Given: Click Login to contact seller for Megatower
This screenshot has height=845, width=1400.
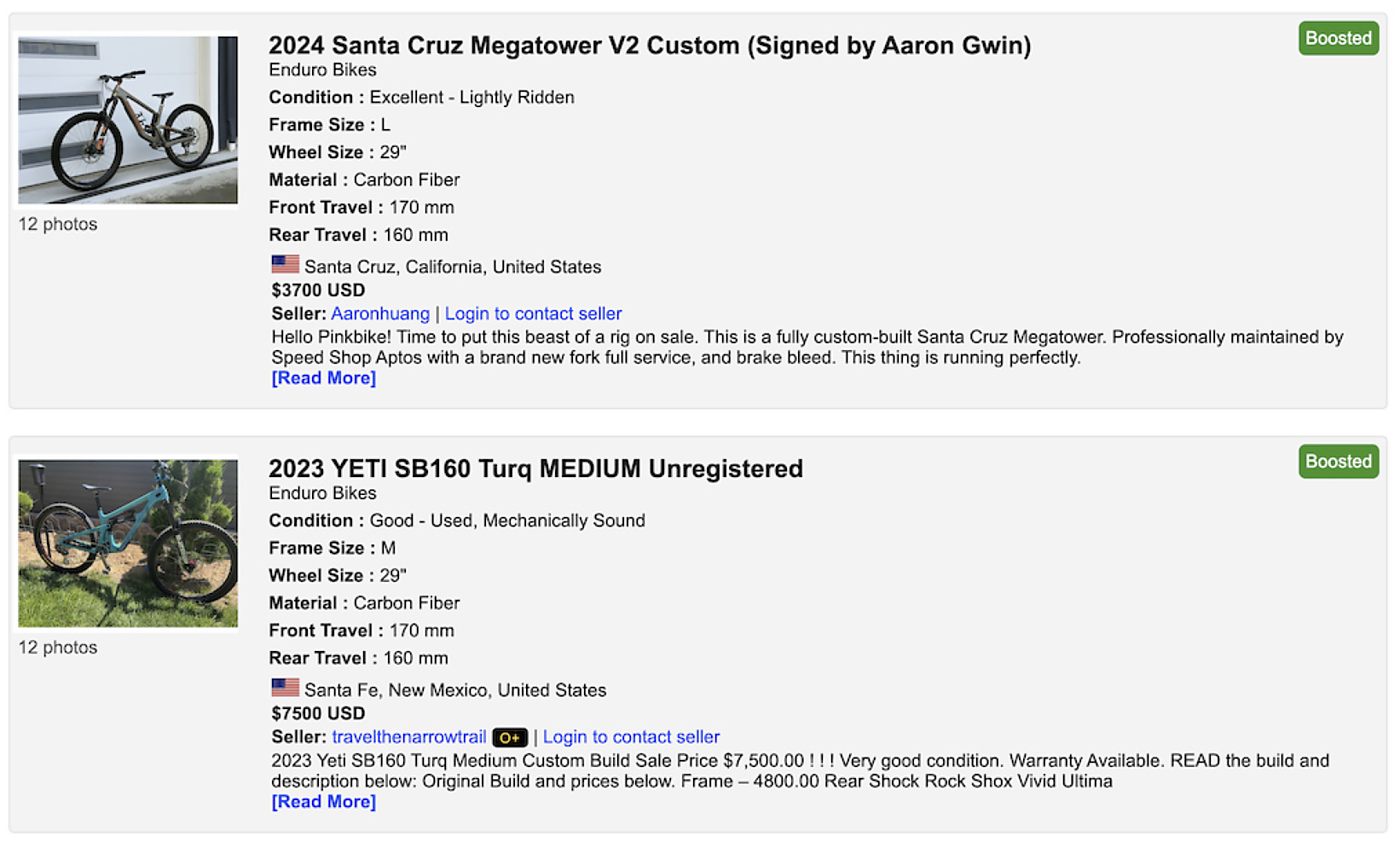Looking at the screenshot, I should pos(533,314).
